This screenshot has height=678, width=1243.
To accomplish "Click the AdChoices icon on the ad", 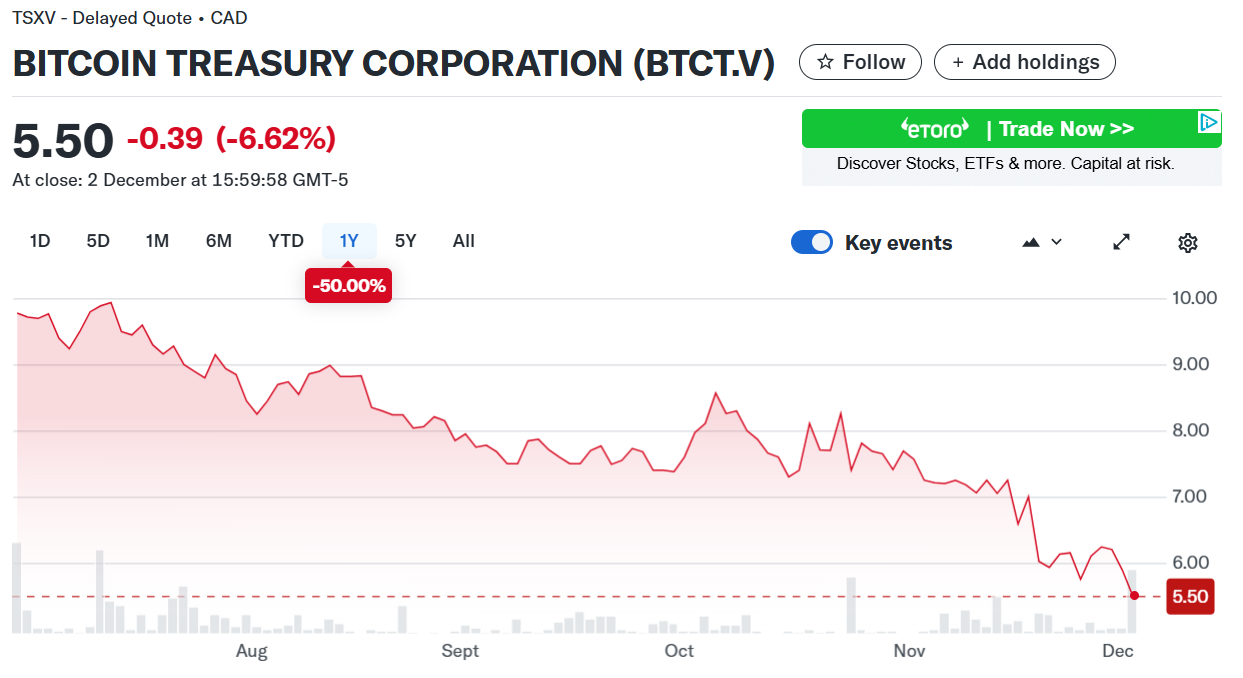I will [1209, 122].
